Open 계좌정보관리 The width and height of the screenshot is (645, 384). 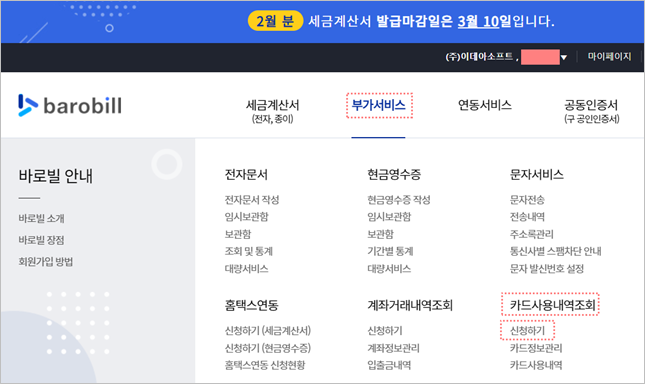point(393,348)
